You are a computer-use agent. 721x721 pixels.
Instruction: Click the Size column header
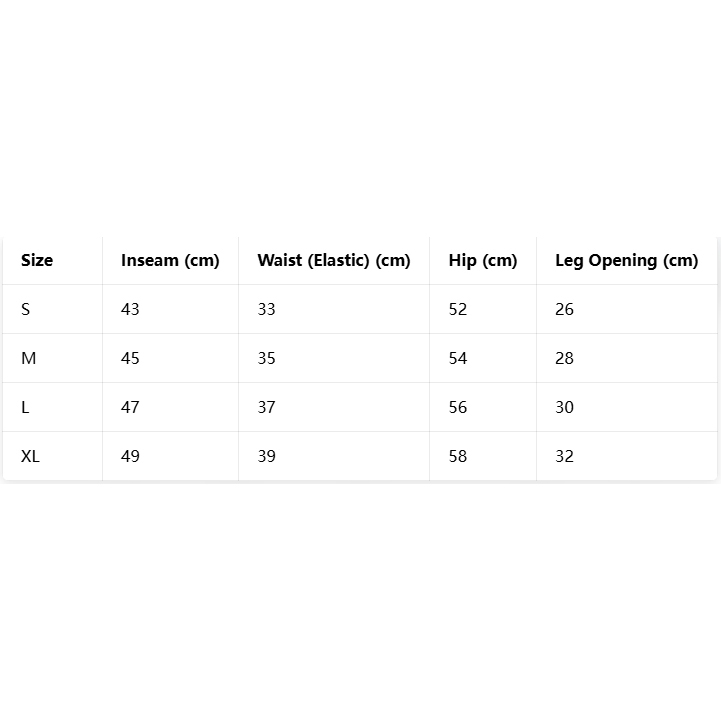pyautogui.click(x=37, y=260)
